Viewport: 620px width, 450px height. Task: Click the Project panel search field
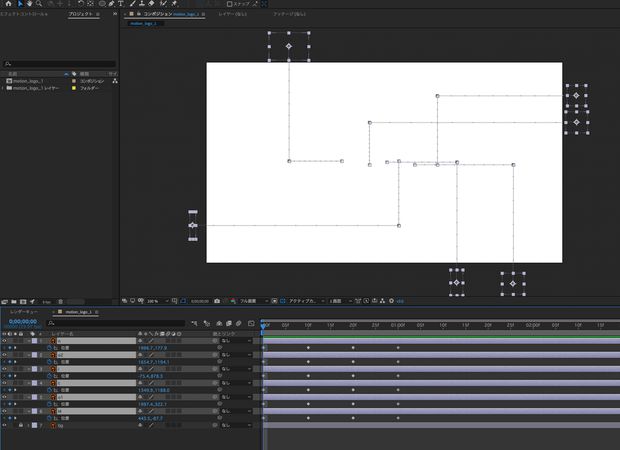pyautogui.click(x=59, y=64)
